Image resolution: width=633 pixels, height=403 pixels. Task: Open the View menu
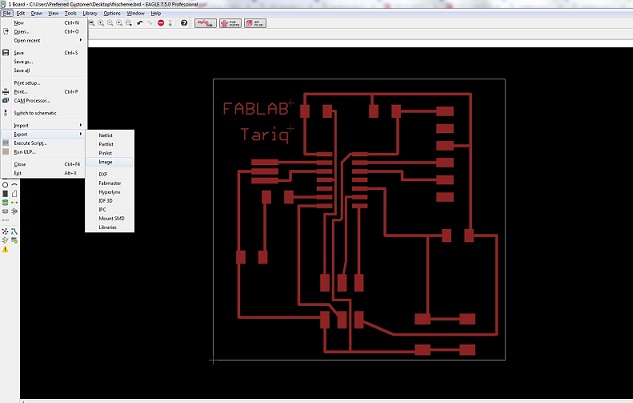pyautogui.click(x=53, y=13)
